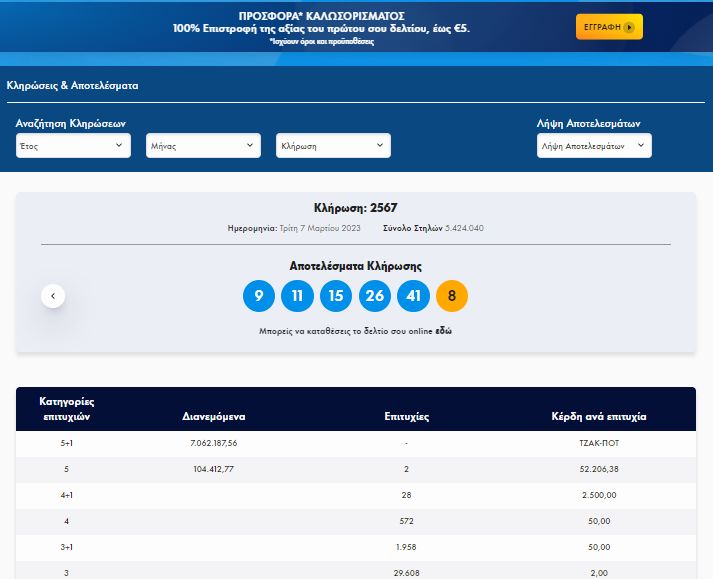Click the Διανεμόμενα column header
Viewport: 713px width, 579px height.
point(213,415)
